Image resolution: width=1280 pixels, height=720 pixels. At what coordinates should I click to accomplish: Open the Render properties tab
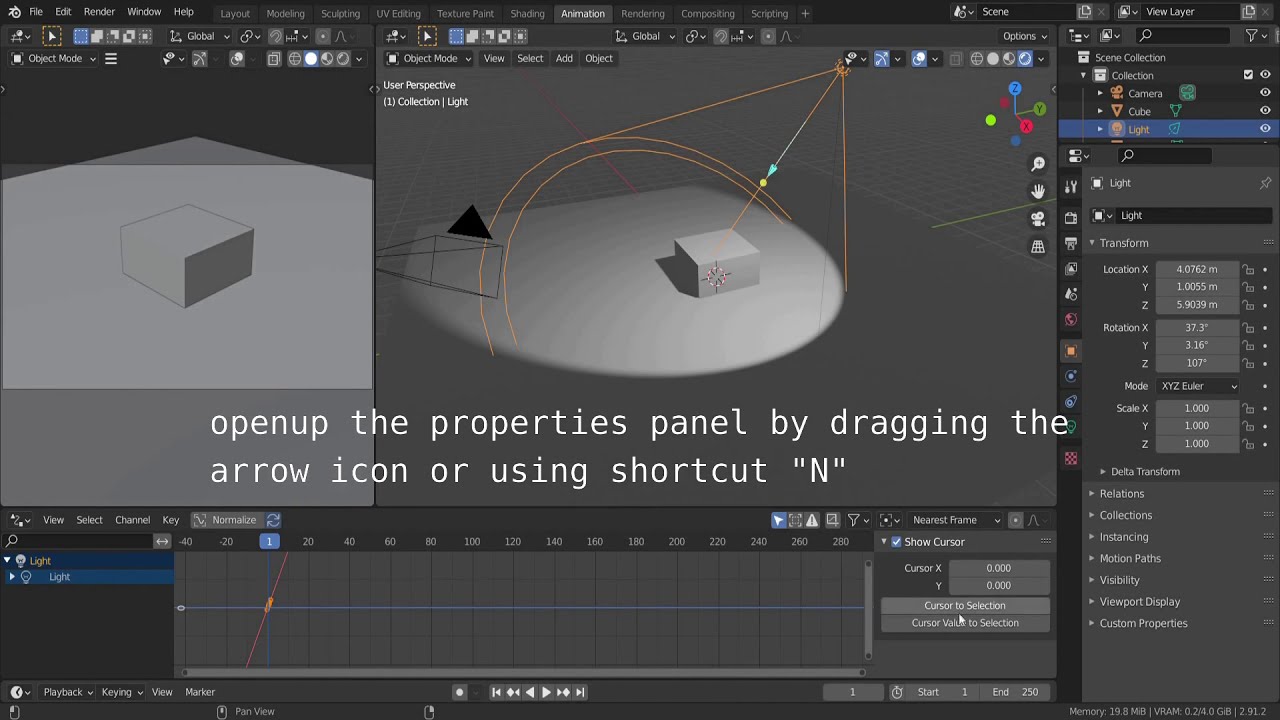(1071, 217)
